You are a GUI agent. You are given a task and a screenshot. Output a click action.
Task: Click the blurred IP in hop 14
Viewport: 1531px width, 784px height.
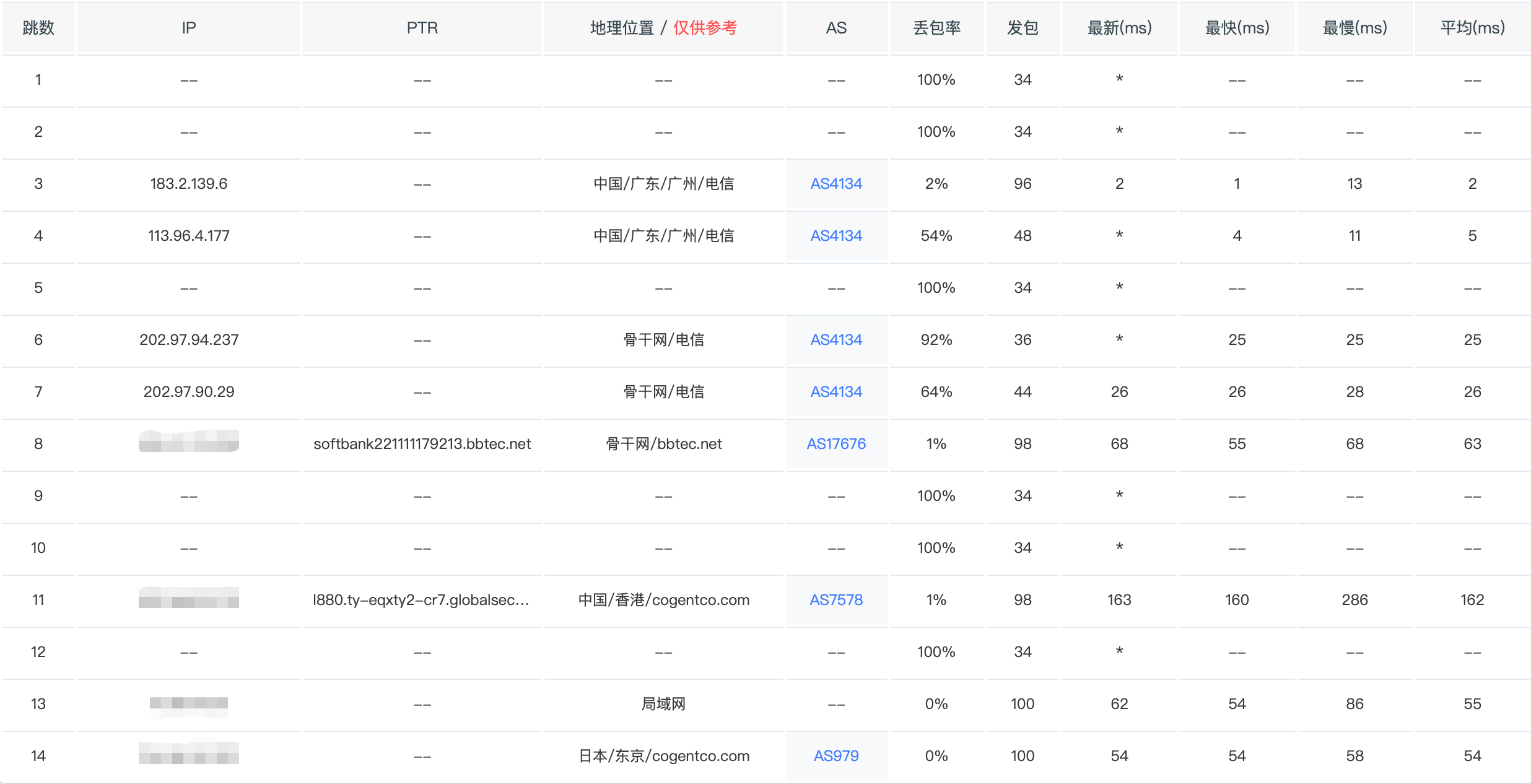pyautogui.click(x=189, y=754)
